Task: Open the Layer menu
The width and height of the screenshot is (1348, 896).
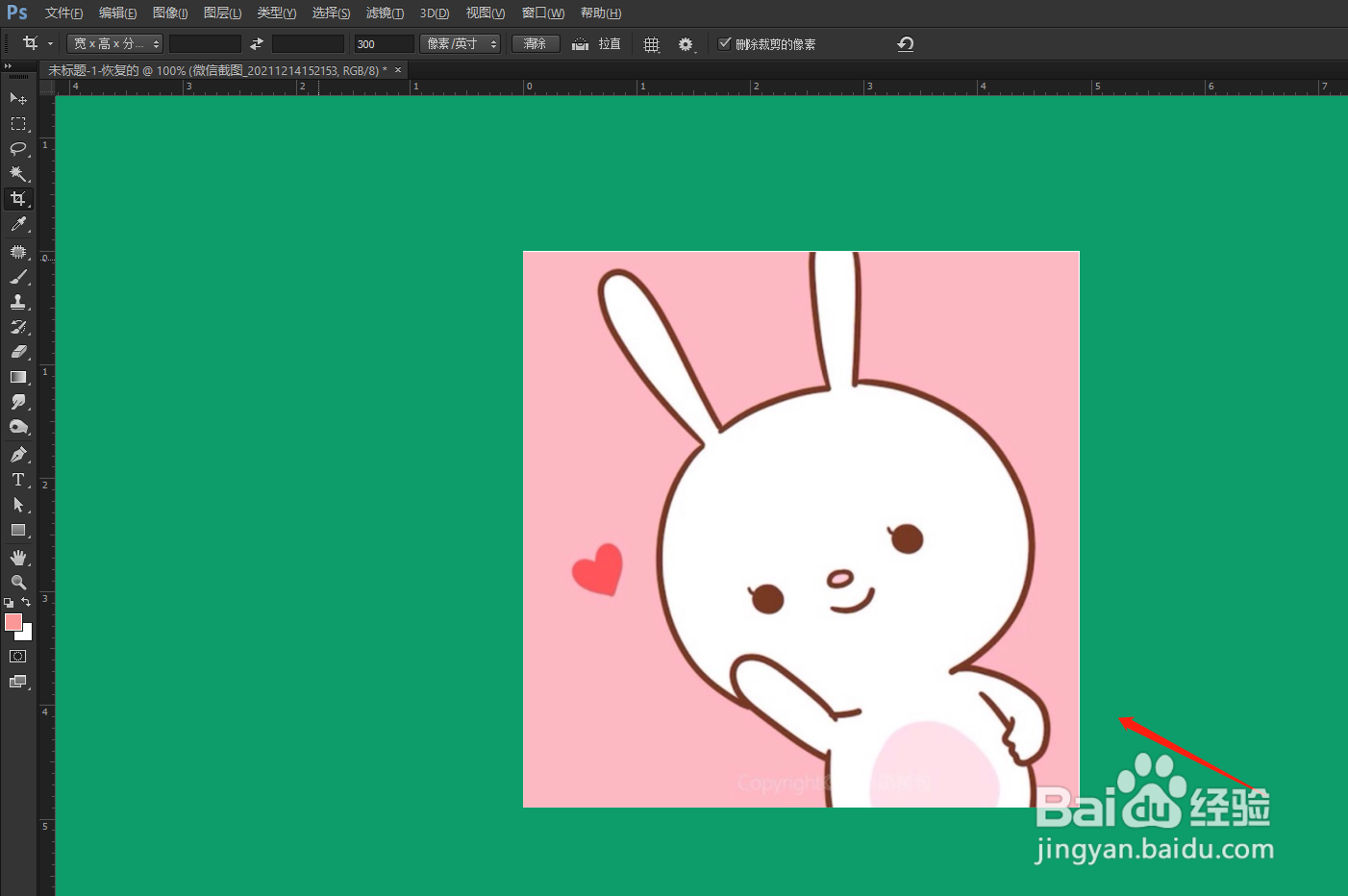Action: coord(222,13)
